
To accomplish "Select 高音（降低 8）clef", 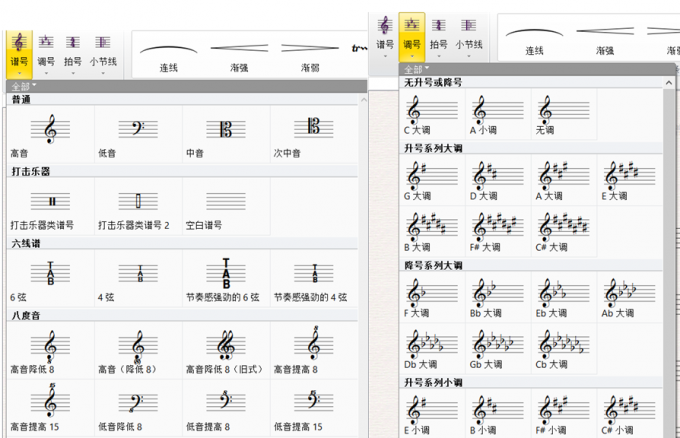I will [x=138, y=350].
